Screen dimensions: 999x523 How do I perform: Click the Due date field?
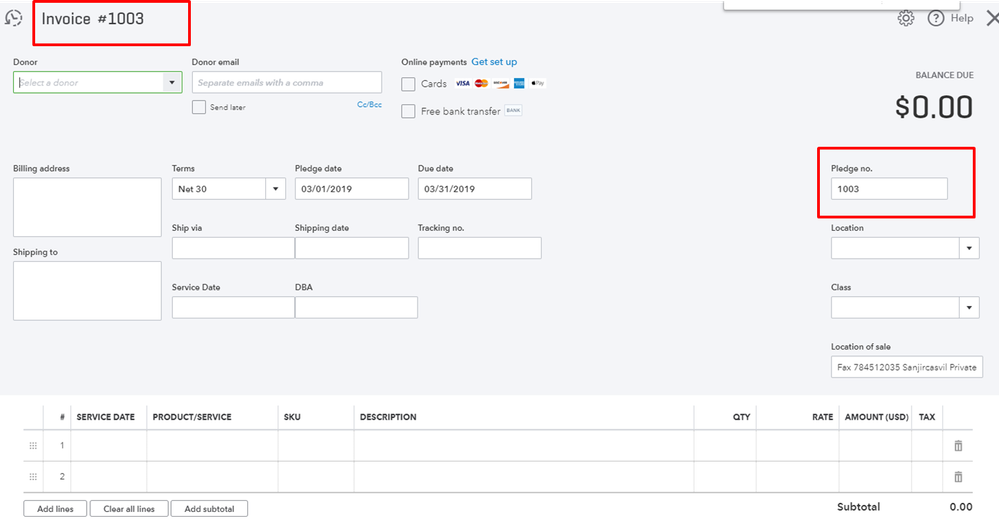click(x=475, y=189)
